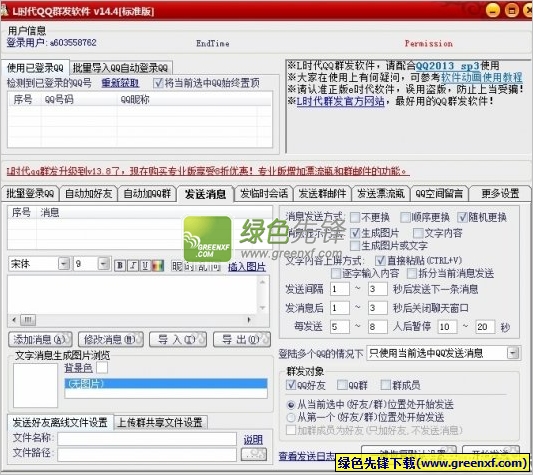Screen dimensions: 533x475
Task: Click the editor horizontal scroll-left arrow
Action: click(x=14, y=320)
